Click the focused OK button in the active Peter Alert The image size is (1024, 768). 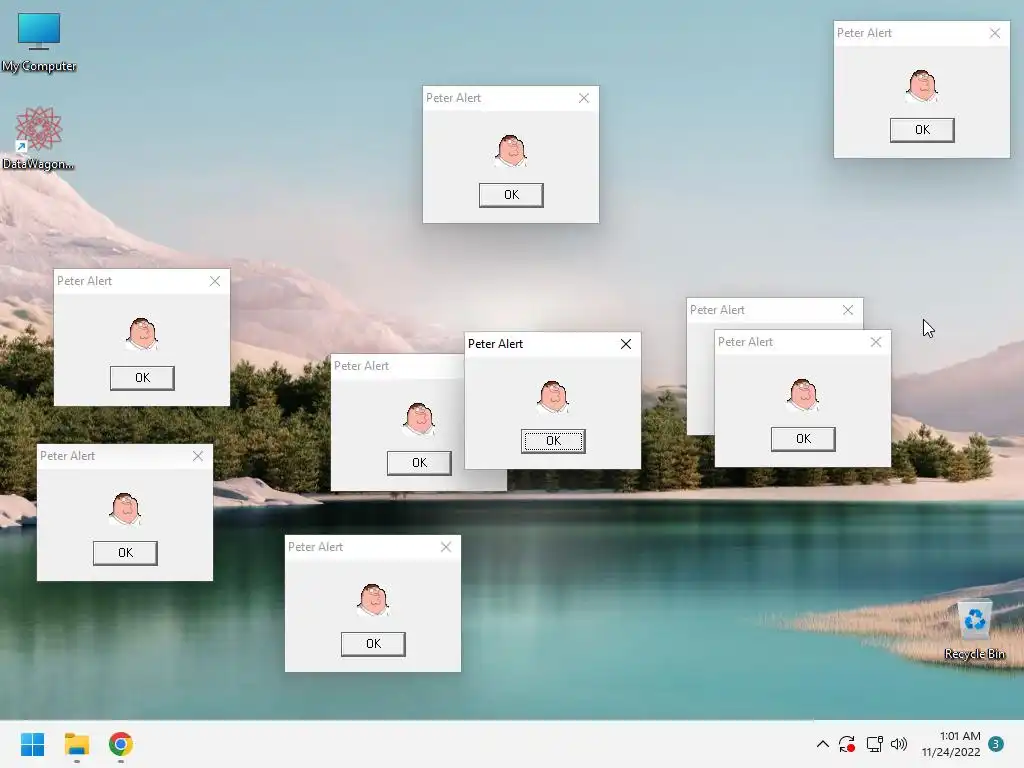pos(553,441)
